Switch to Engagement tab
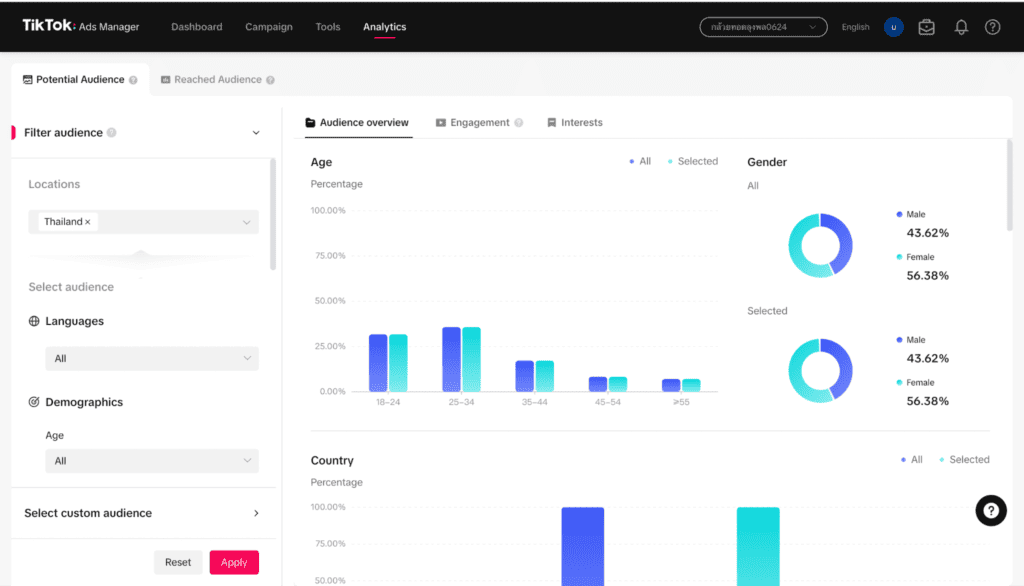 (x=479, y=122)
